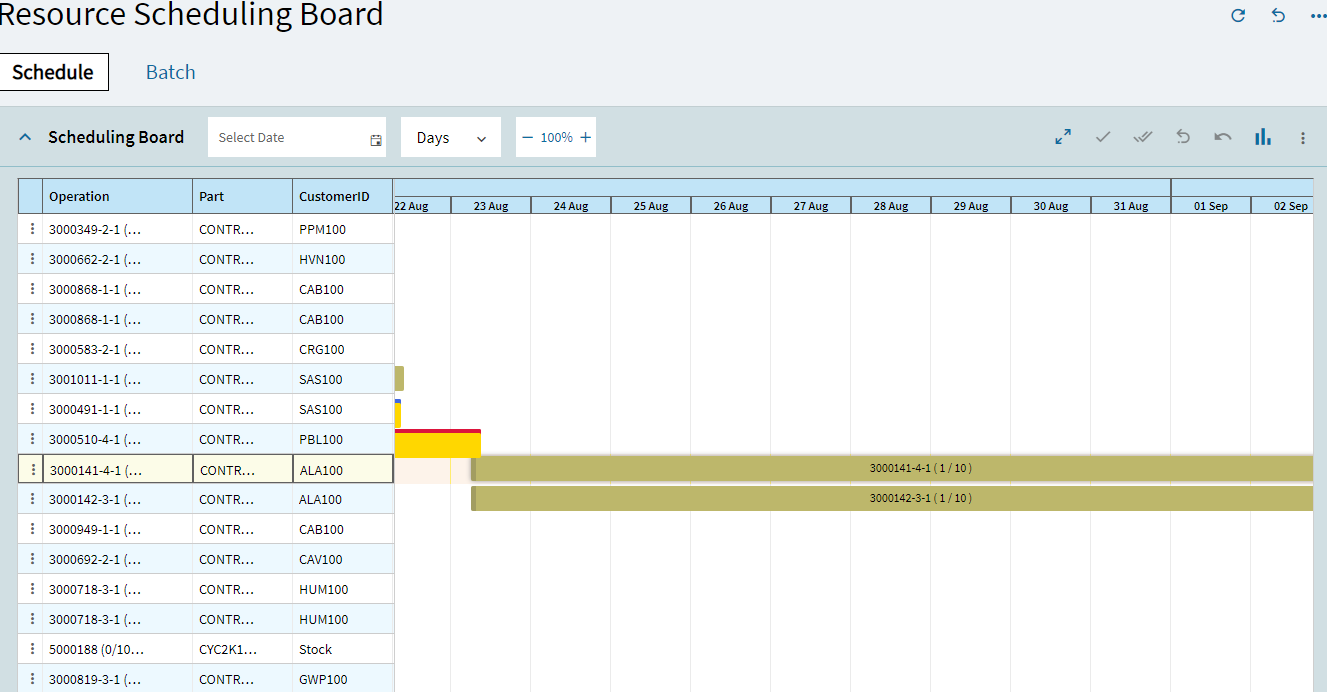Expand the scheduling board to fullscreen
This screenshot has width=1327, height=692.
click(x=1063, y=136)
